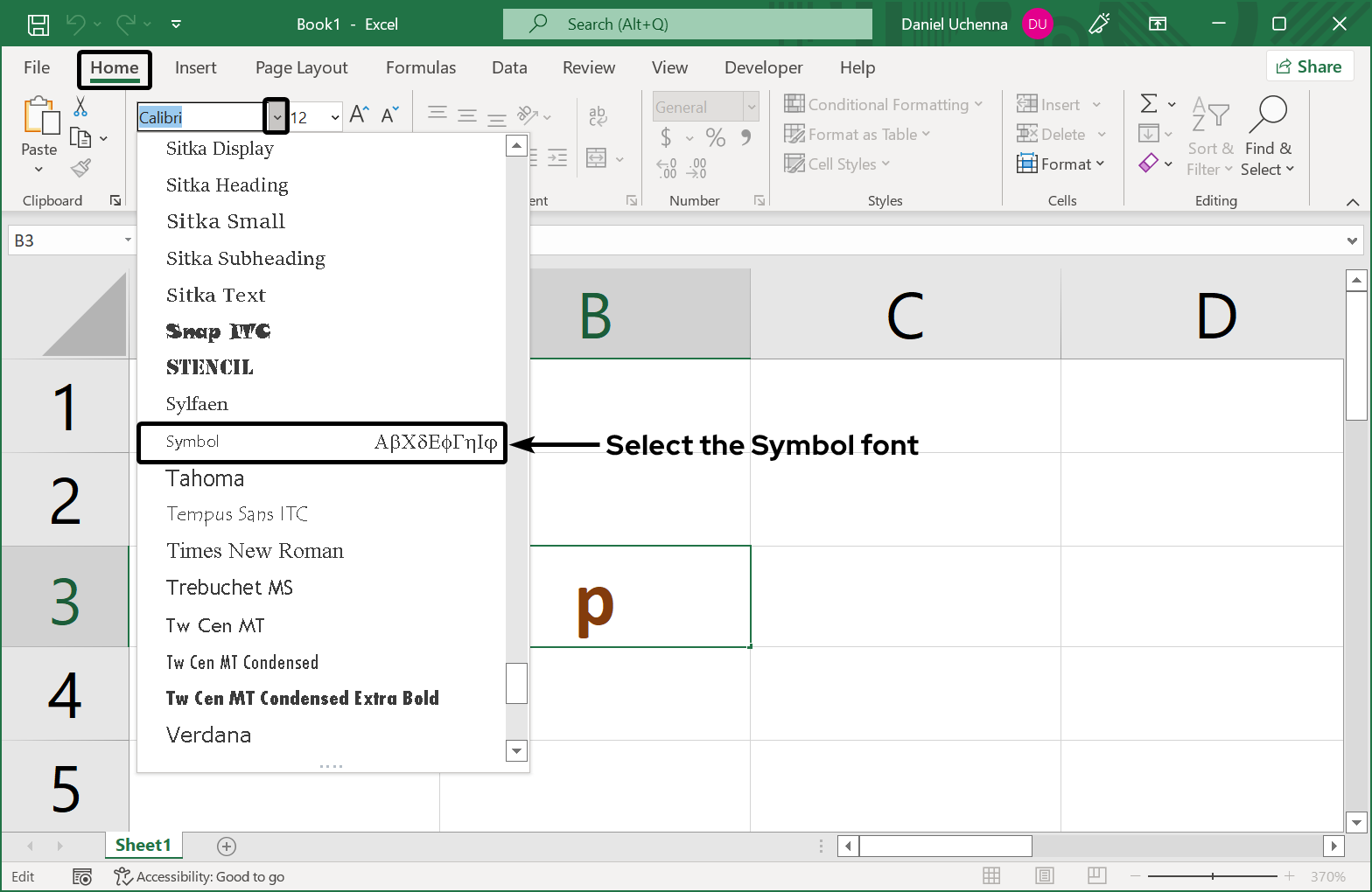Expand the Number Format General dropdown
The image size is (1372, 892).
click(751, 108)
